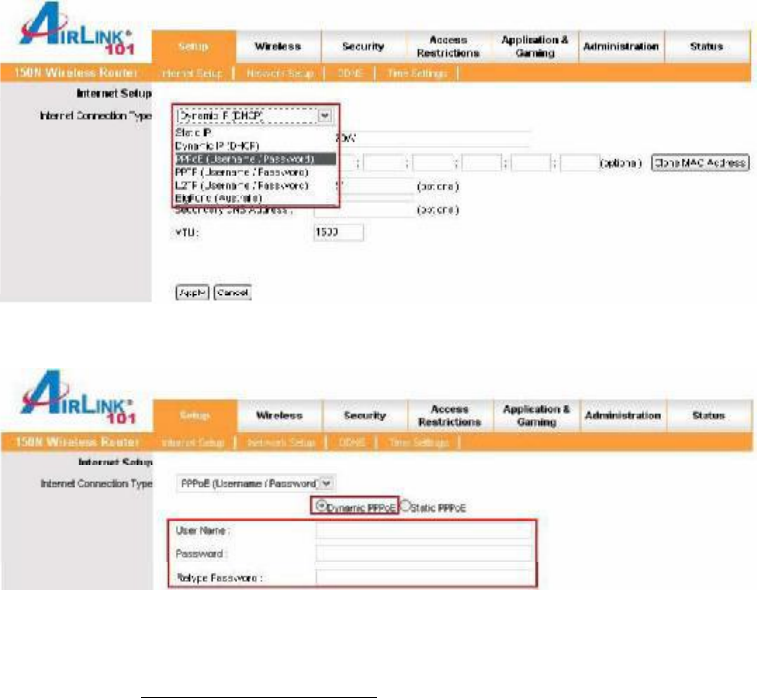
Task: Click the Secondary DNS Address field
Action: coord(364,209)
